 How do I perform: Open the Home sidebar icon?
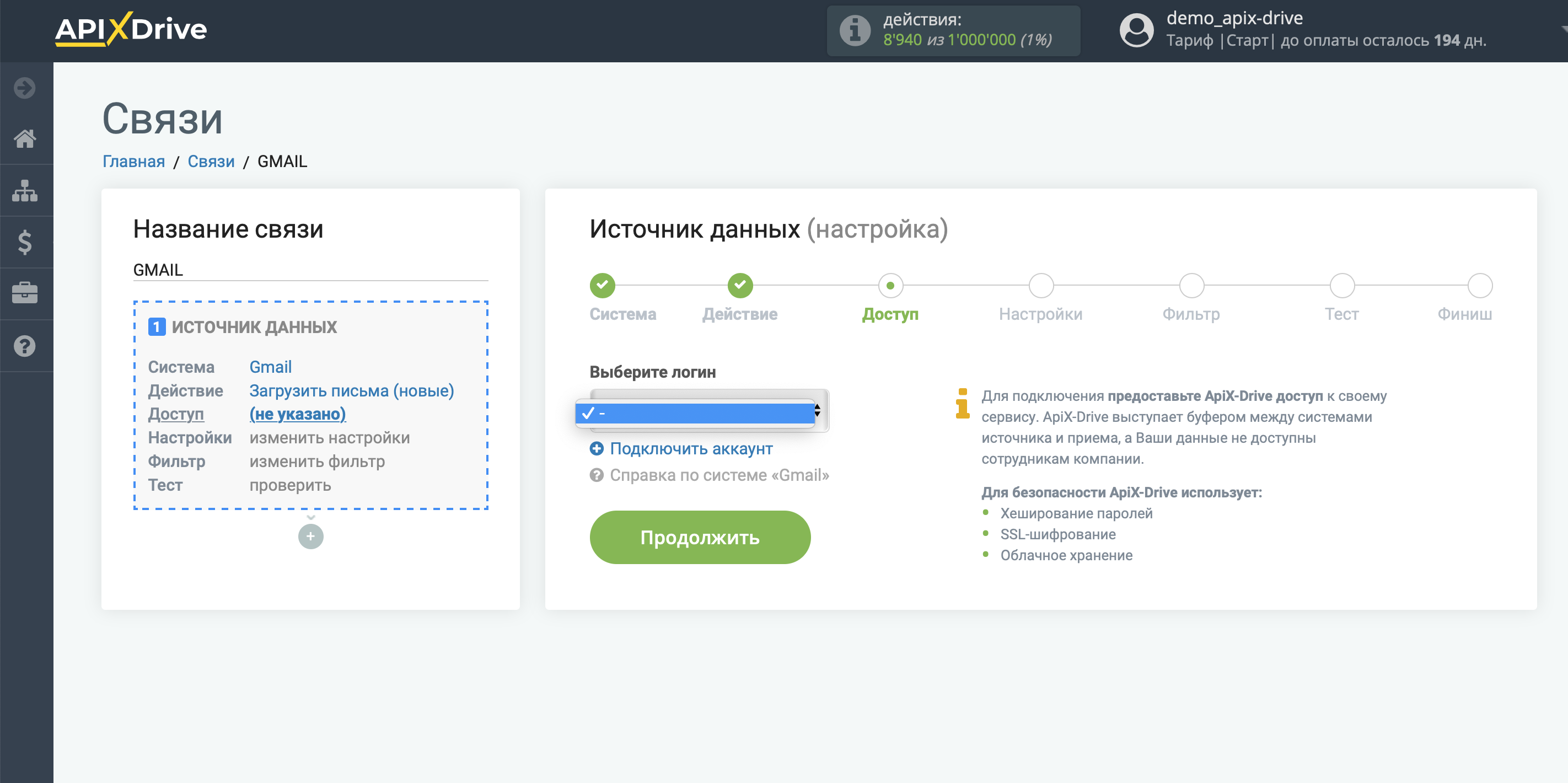[25, 139]
